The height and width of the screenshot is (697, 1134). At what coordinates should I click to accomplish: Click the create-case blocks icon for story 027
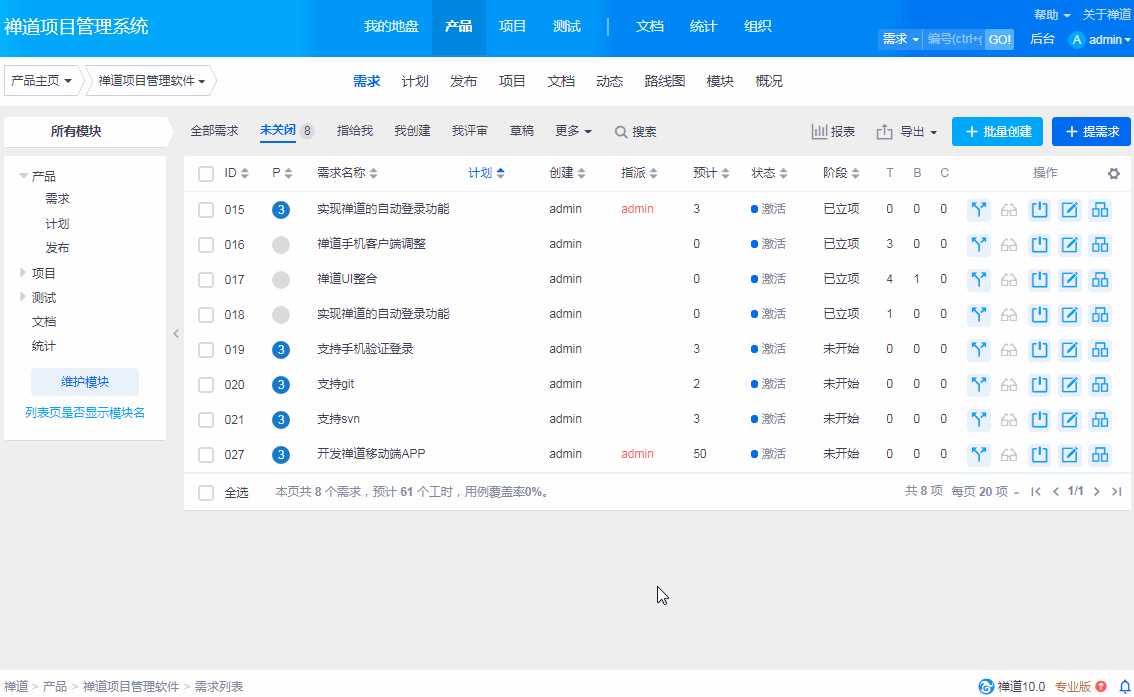(1100, 455)
